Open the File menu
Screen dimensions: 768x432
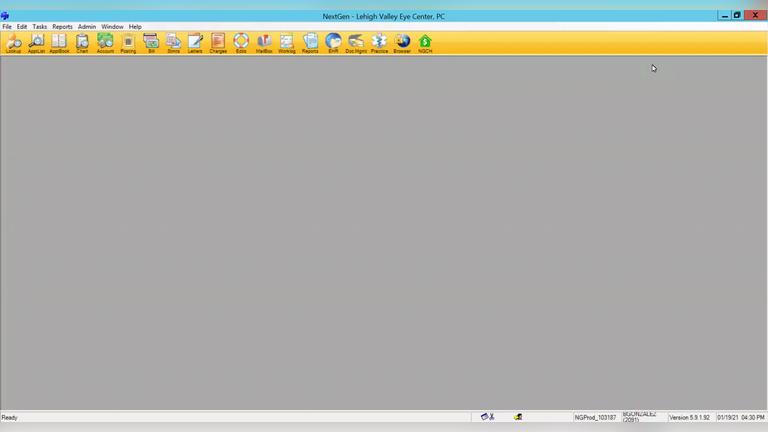pyautogui.click(x=7, y=27)
